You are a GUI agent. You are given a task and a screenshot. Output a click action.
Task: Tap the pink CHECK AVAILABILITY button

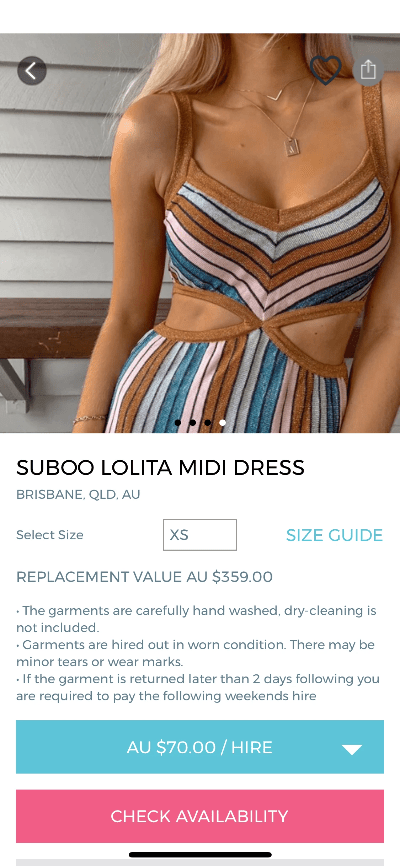point(200,816)
